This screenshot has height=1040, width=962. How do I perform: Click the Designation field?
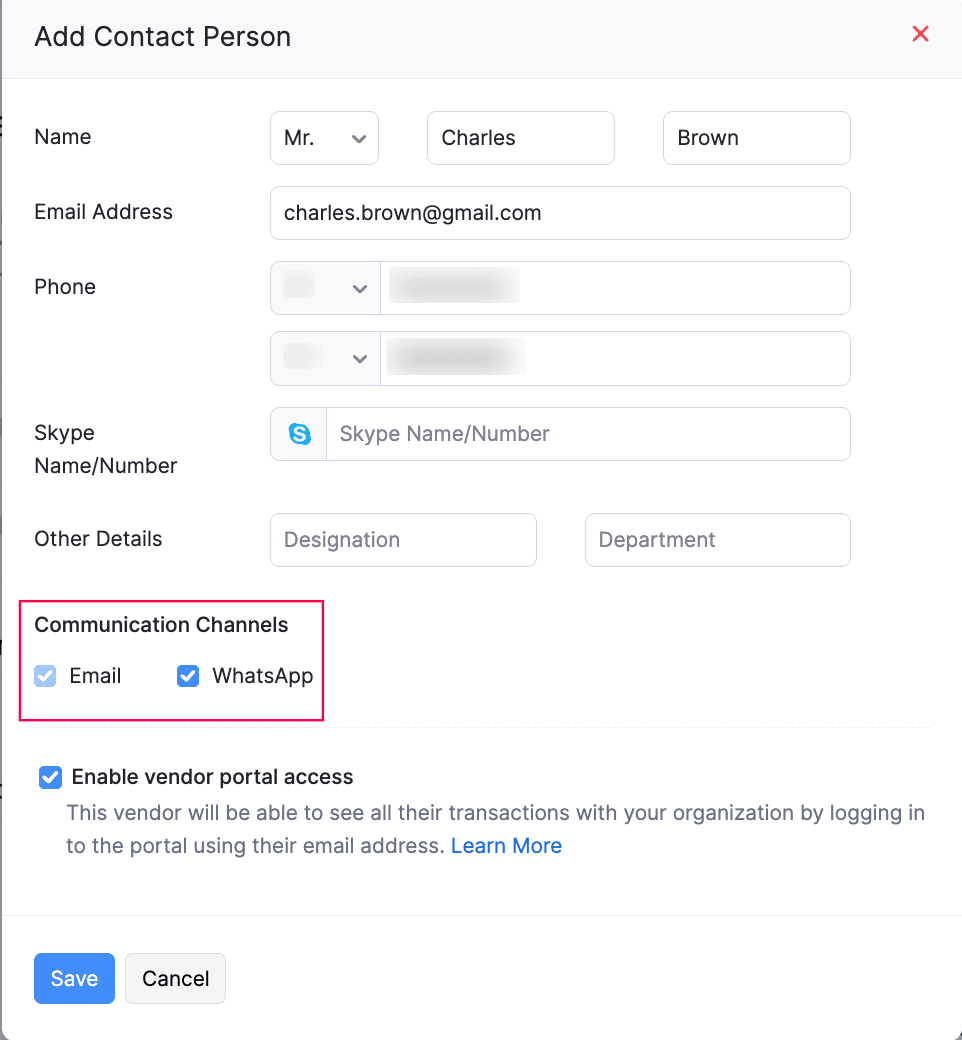[403, 540]
